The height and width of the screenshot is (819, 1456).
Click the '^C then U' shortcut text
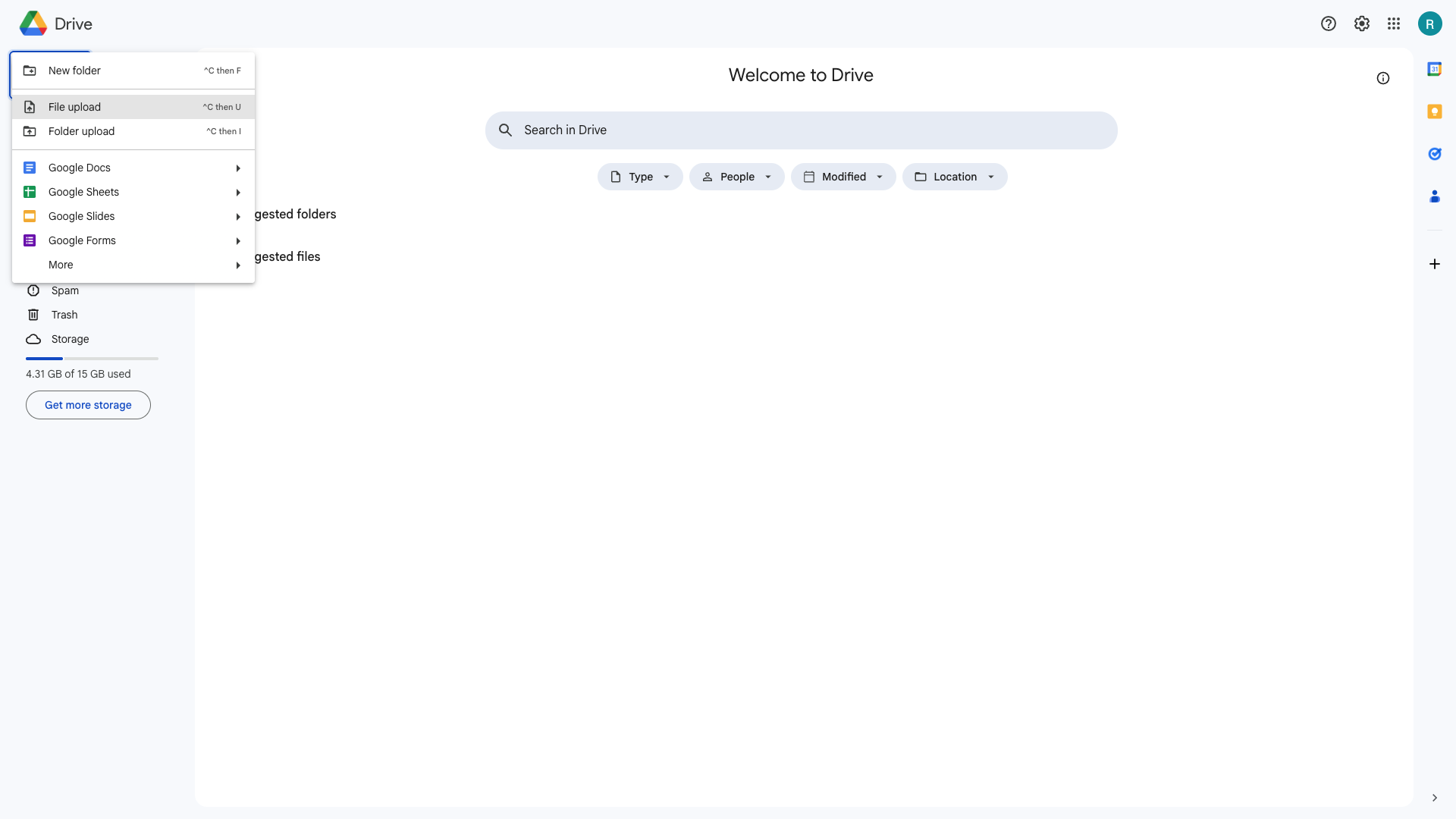click(222, 107)
